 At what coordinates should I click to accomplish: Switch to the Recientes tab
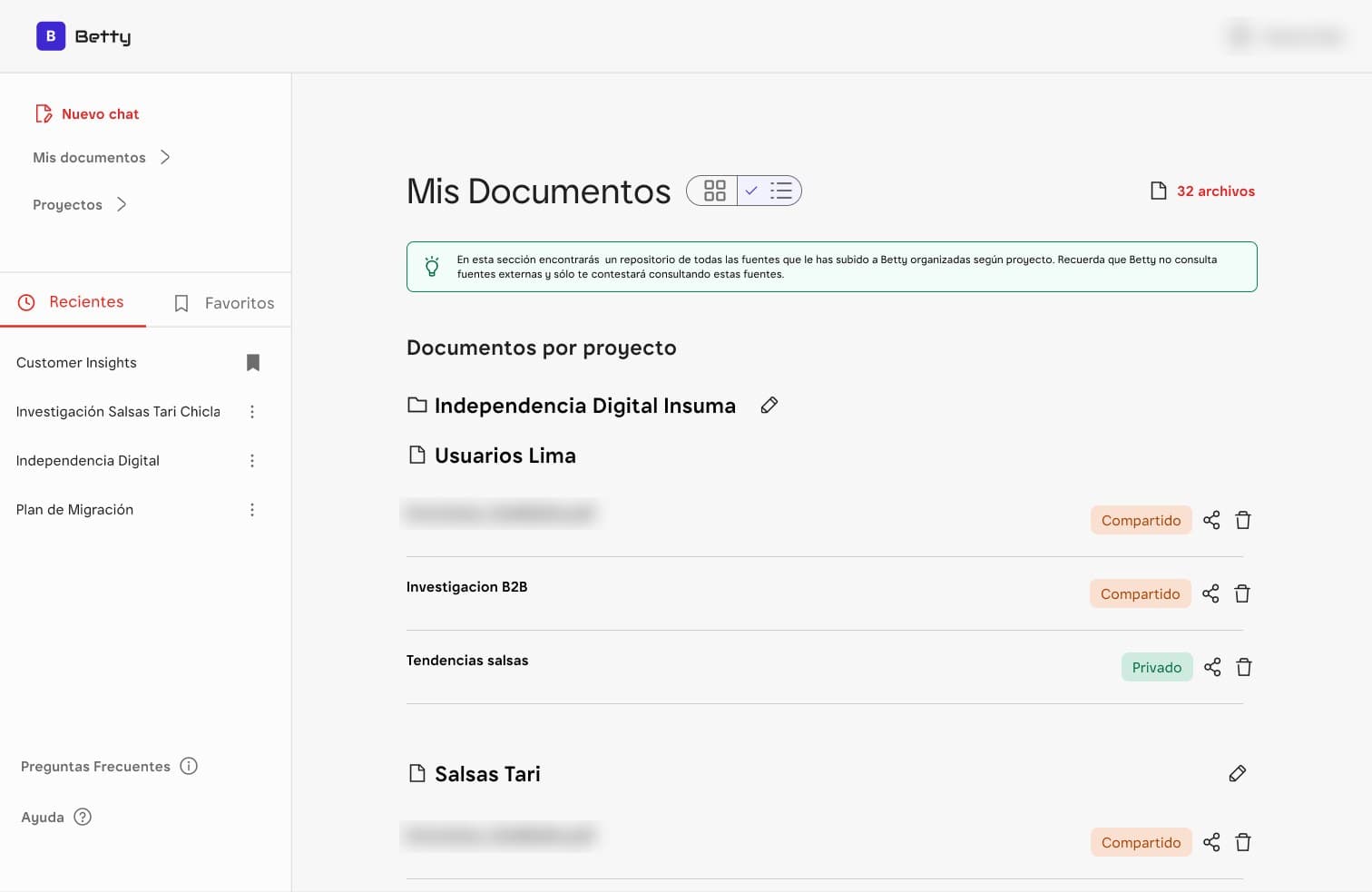click(72, 302)
